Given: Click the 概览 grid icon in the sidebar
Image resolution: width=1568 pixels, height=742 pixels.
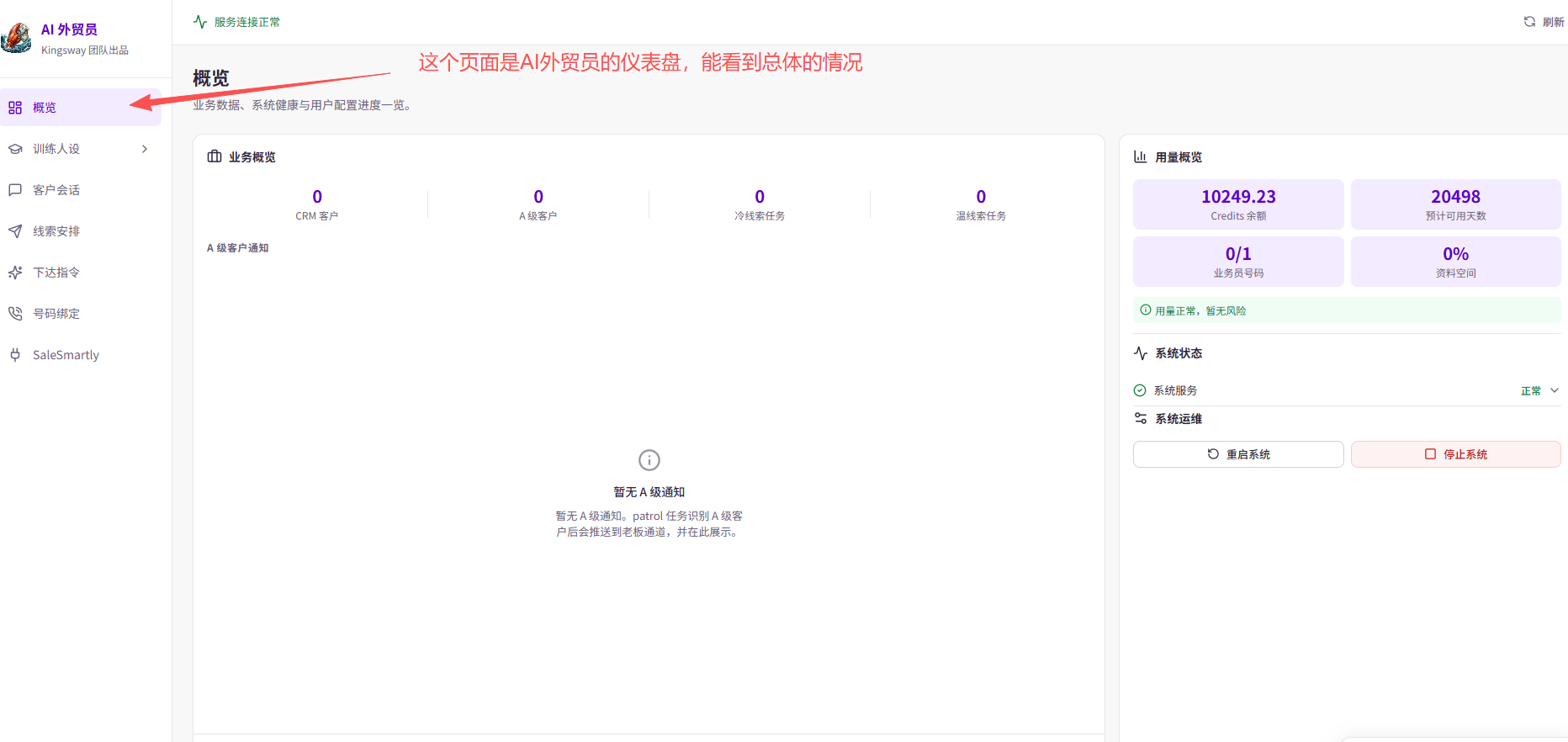Looking at the screenshot, I should (x=15, y=108).
